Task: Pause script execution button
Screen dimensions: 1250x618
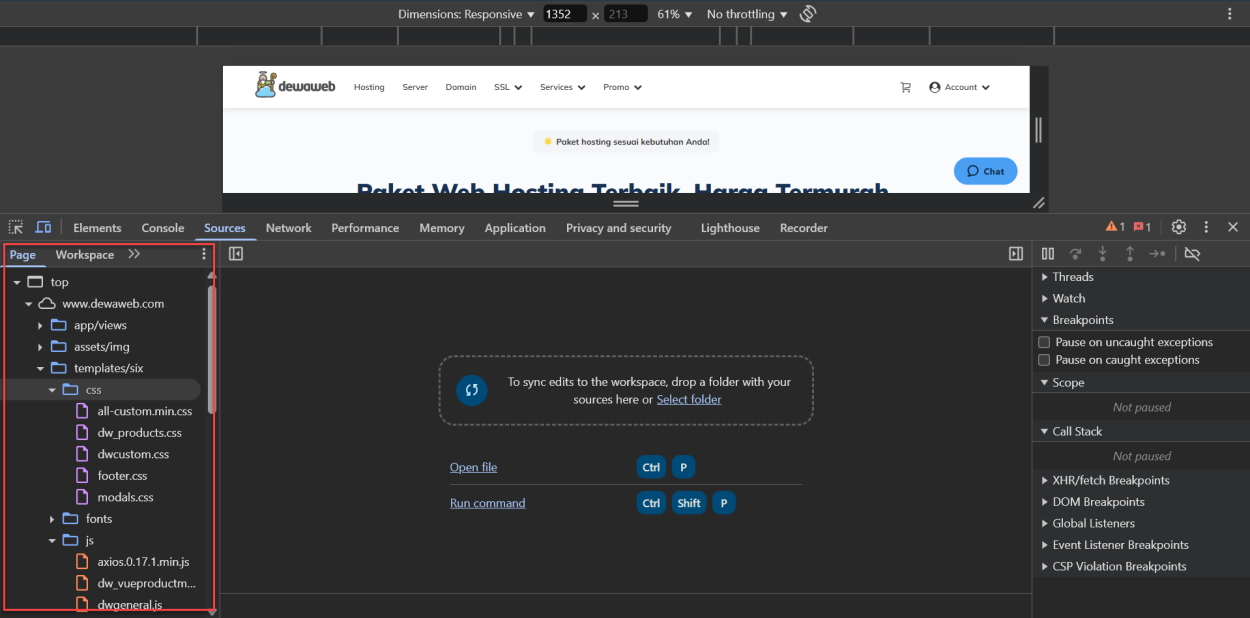Action: click(1048, 254)
